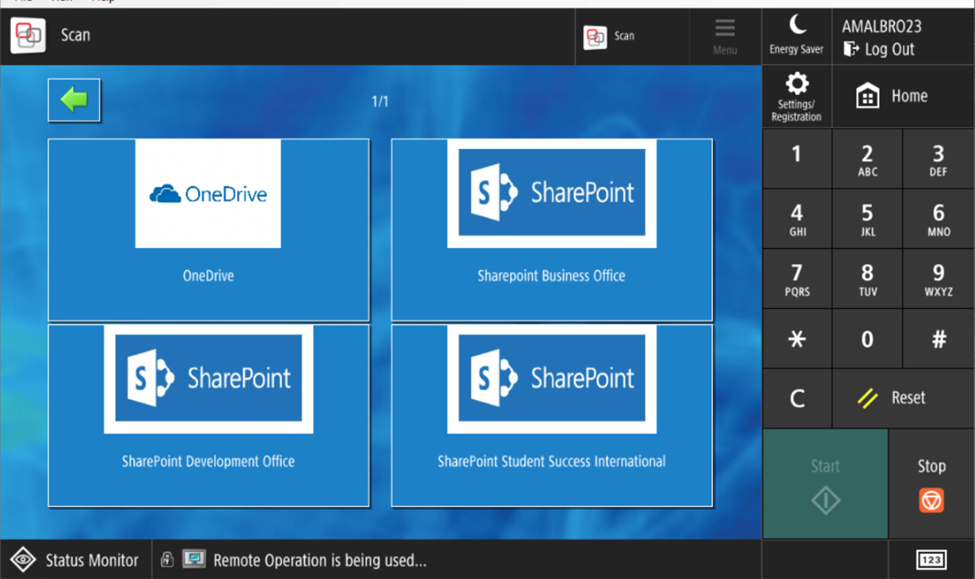Open Settings/Registration gear icon

(x=797, y=96)
